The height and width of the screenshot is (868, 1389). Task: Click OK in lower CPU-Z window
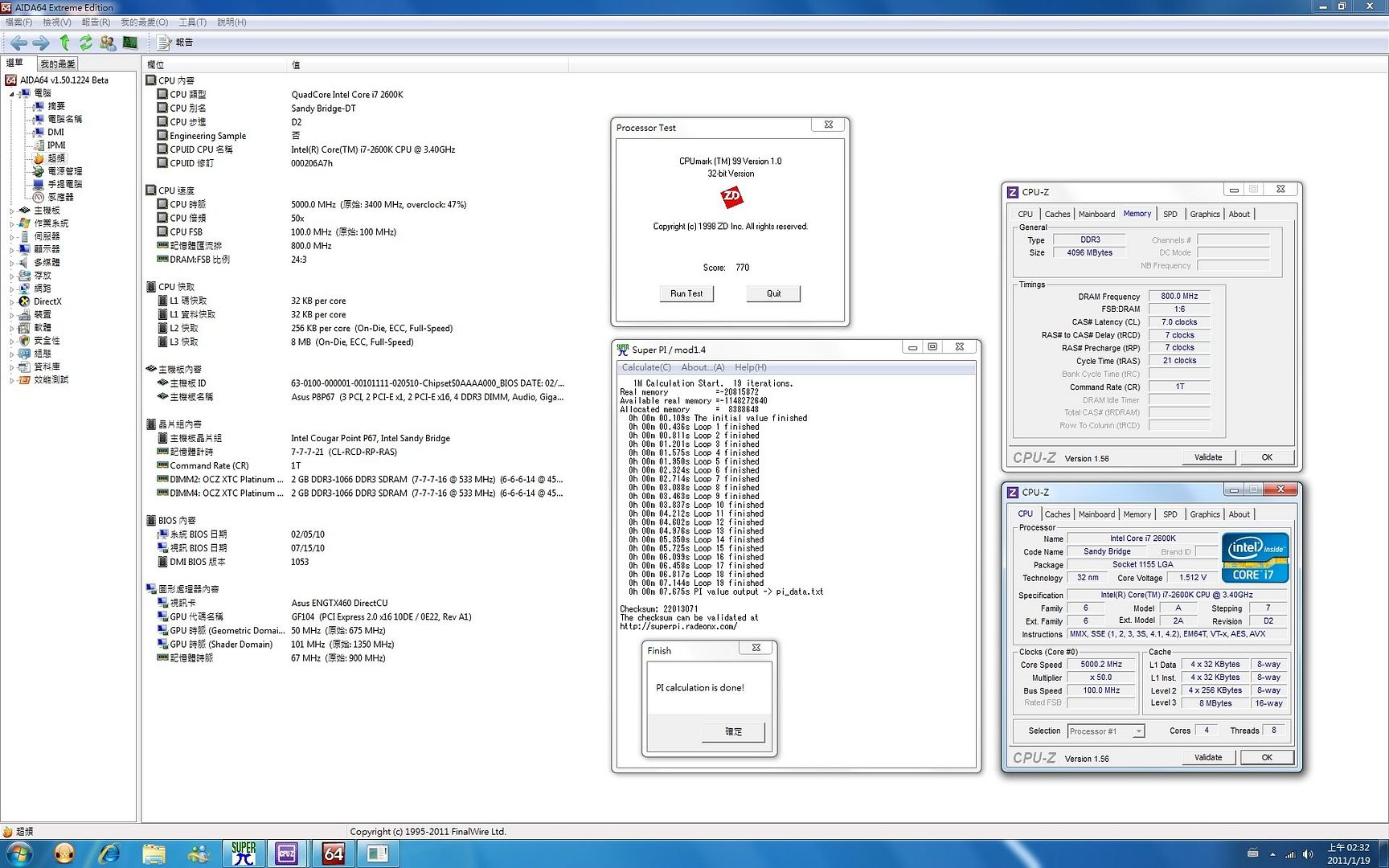1267,758
